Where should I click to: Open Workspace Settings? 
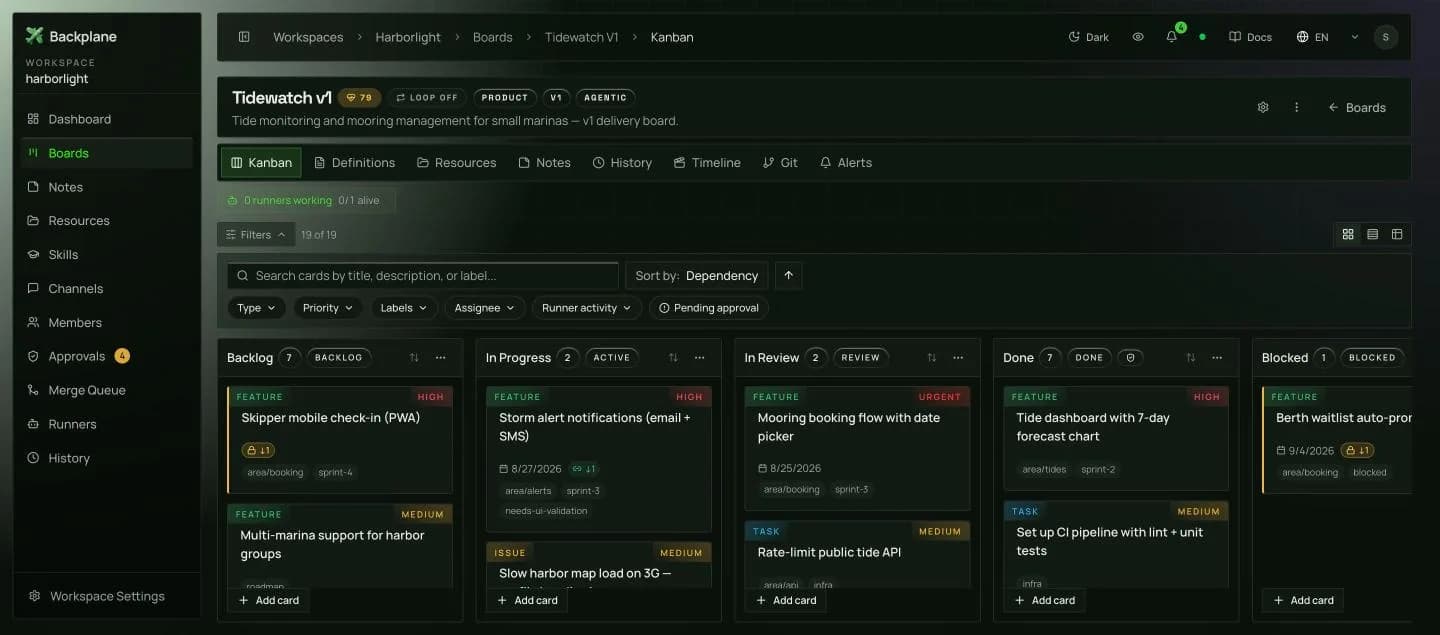(x=106, y=596)
